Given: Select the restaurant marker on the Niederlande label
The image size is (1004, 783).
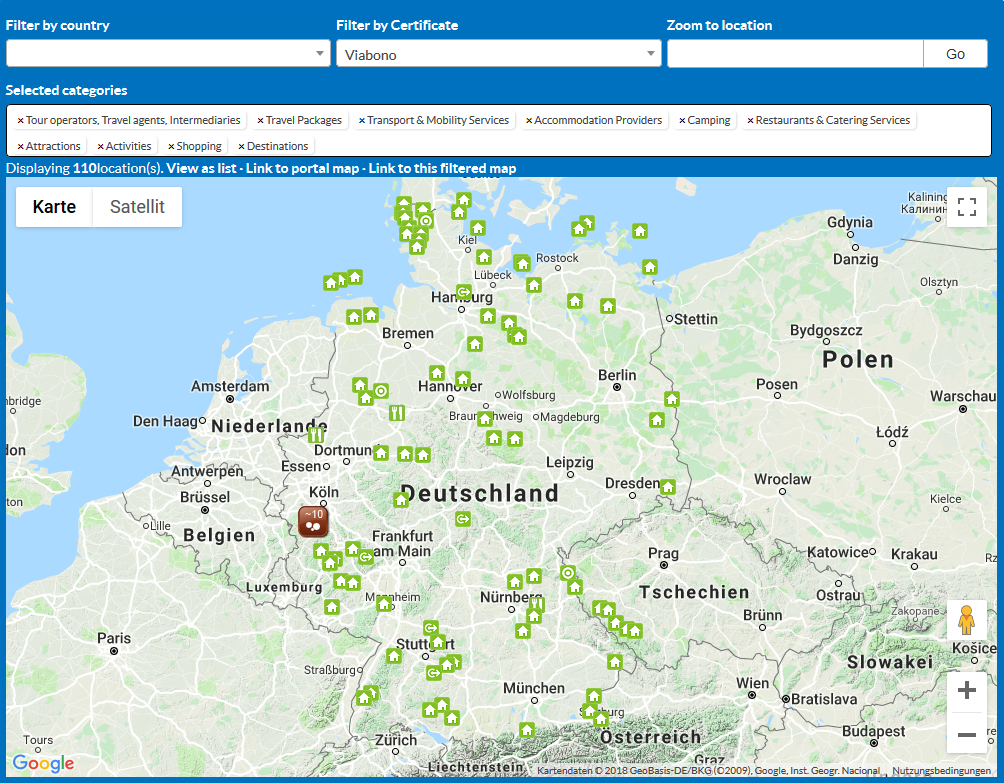Looking at the screenshot, I should click(316, 435).
